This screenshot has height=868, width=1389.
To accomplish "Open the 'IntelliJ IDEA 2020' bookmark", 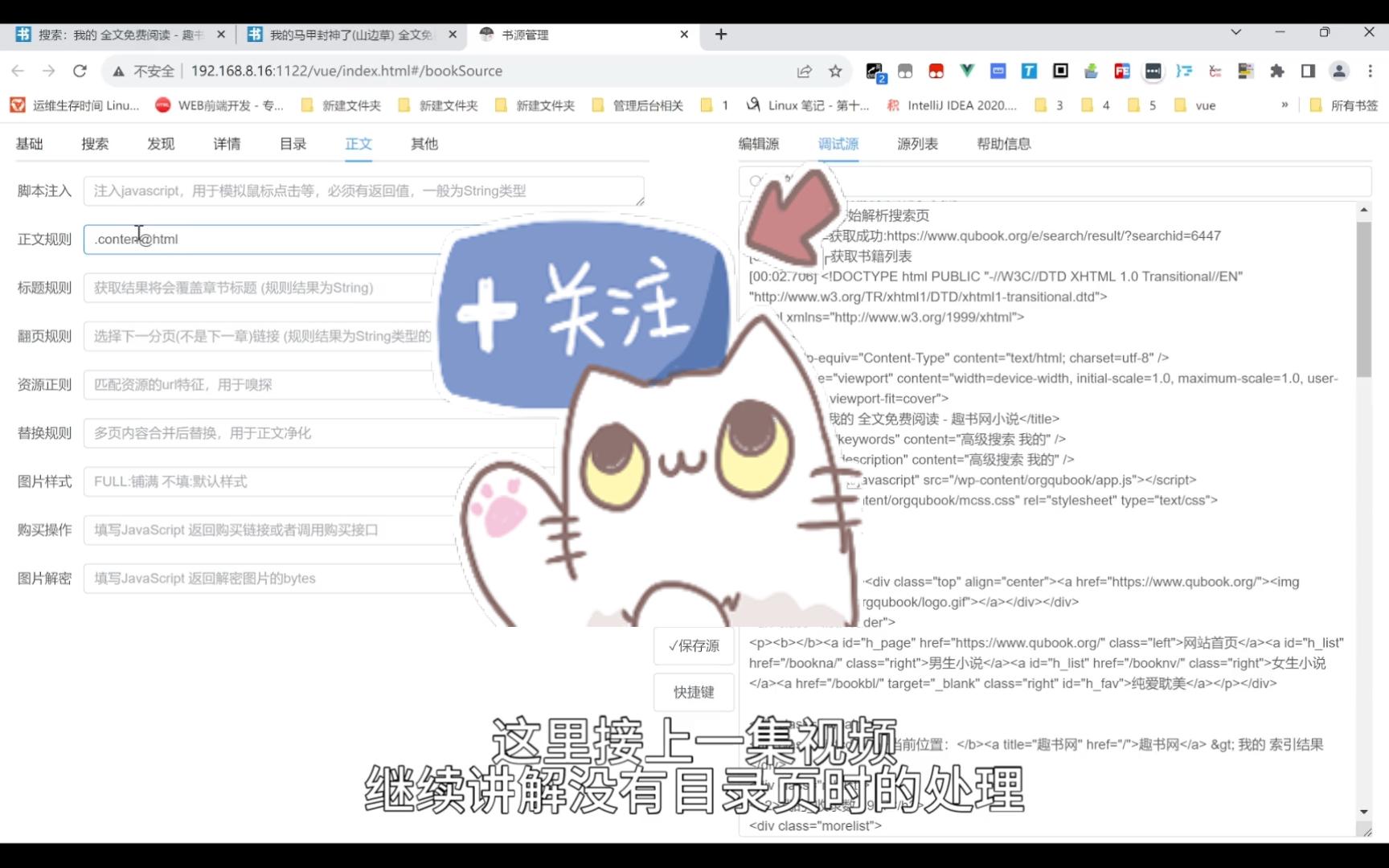I will coord(952,105).
